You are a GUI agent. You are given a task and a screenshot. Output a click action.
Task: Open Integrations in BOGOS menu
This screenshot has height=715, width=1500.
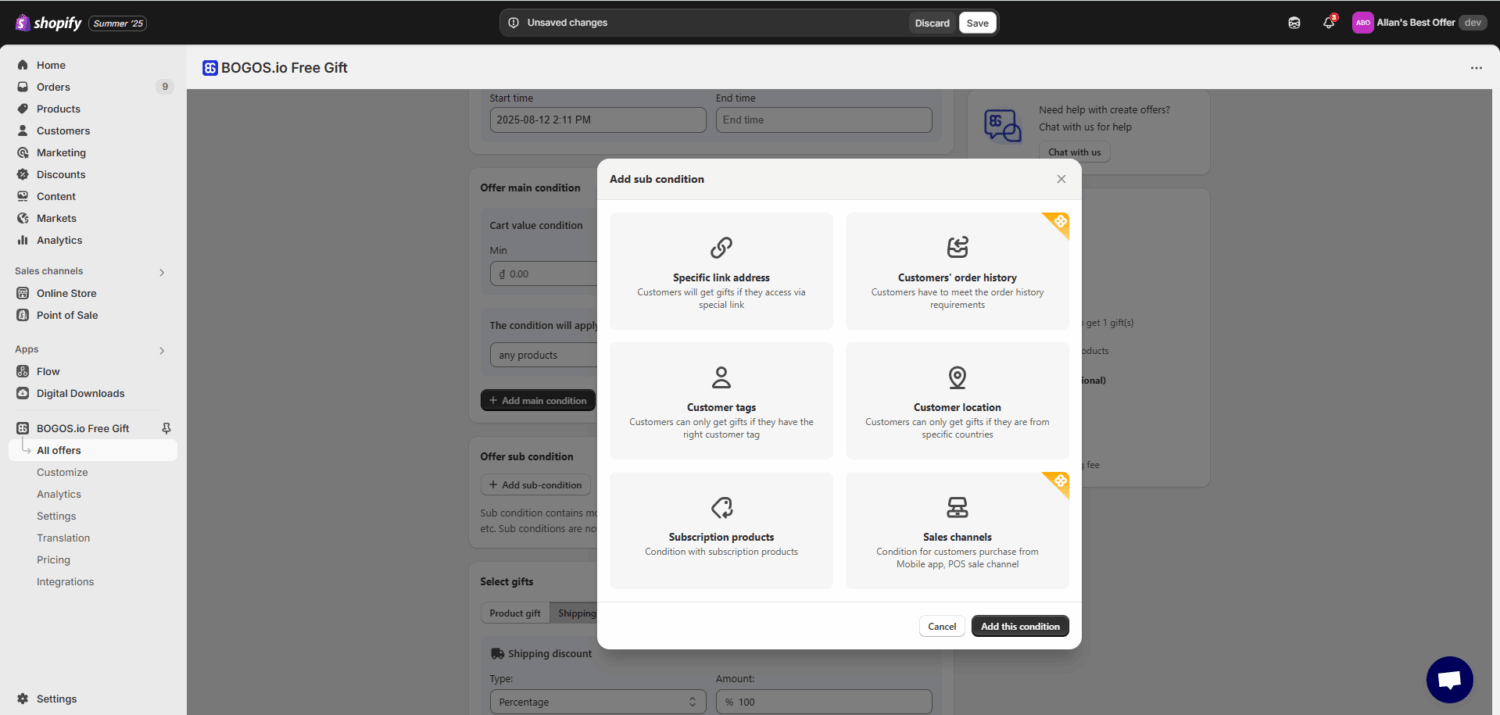[x=65, y=582]
